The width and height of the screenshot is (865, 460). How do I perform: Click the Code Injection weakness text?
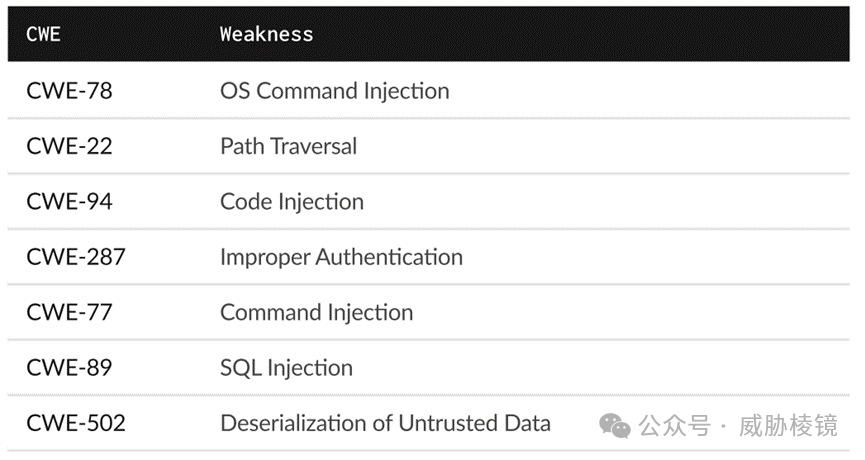[292, 202]
